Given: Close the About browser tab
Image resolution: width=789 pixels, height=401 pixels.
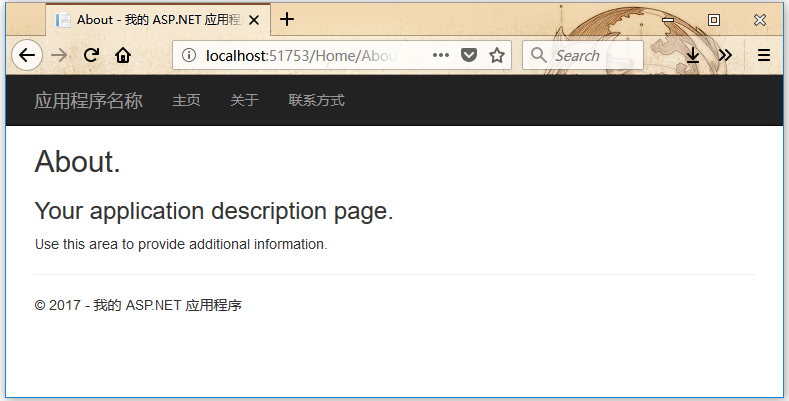Looking at the screenshot, I should [x=255, y=19].
